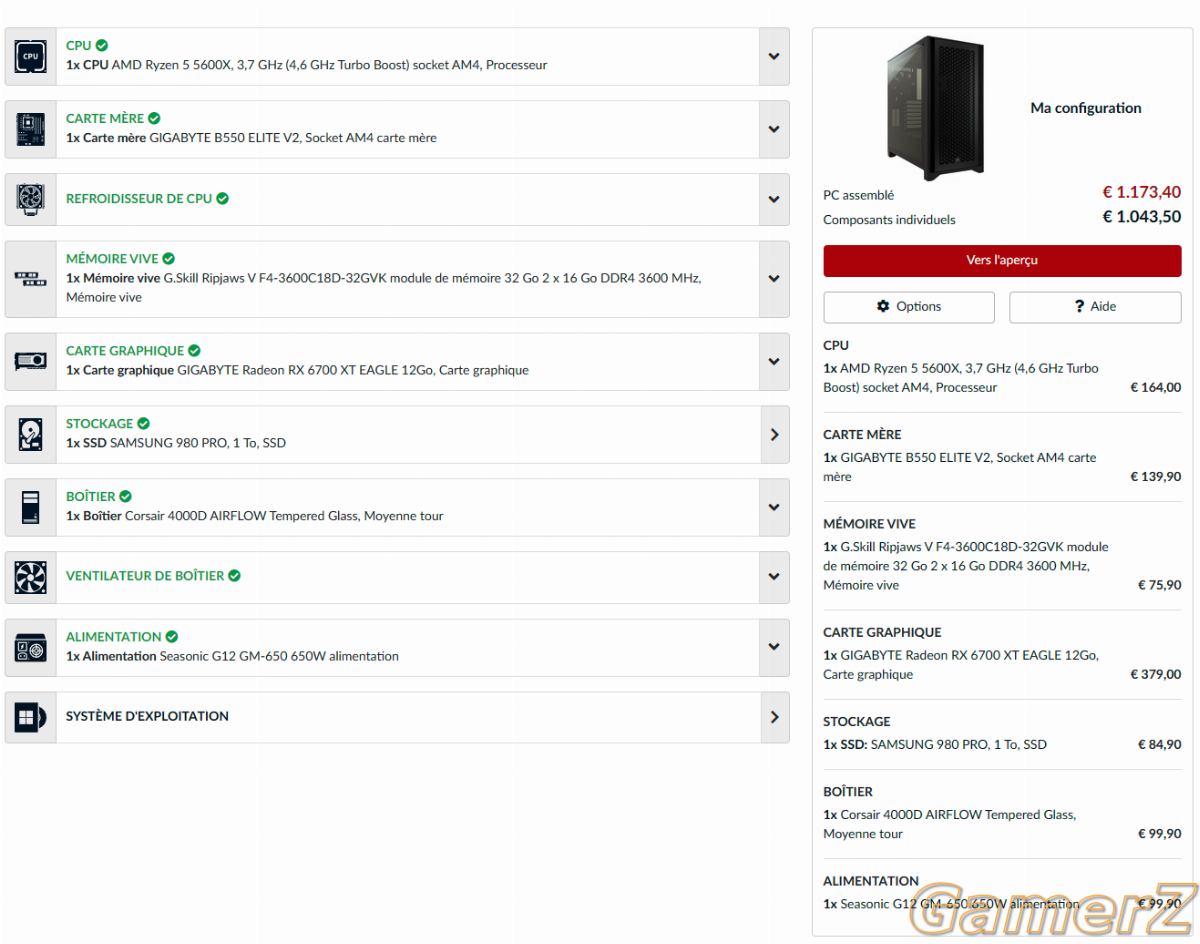This screenshot has width=1200, height=944.
Task: Click the hard drive storage icon
Action: (x=30, y=434)
